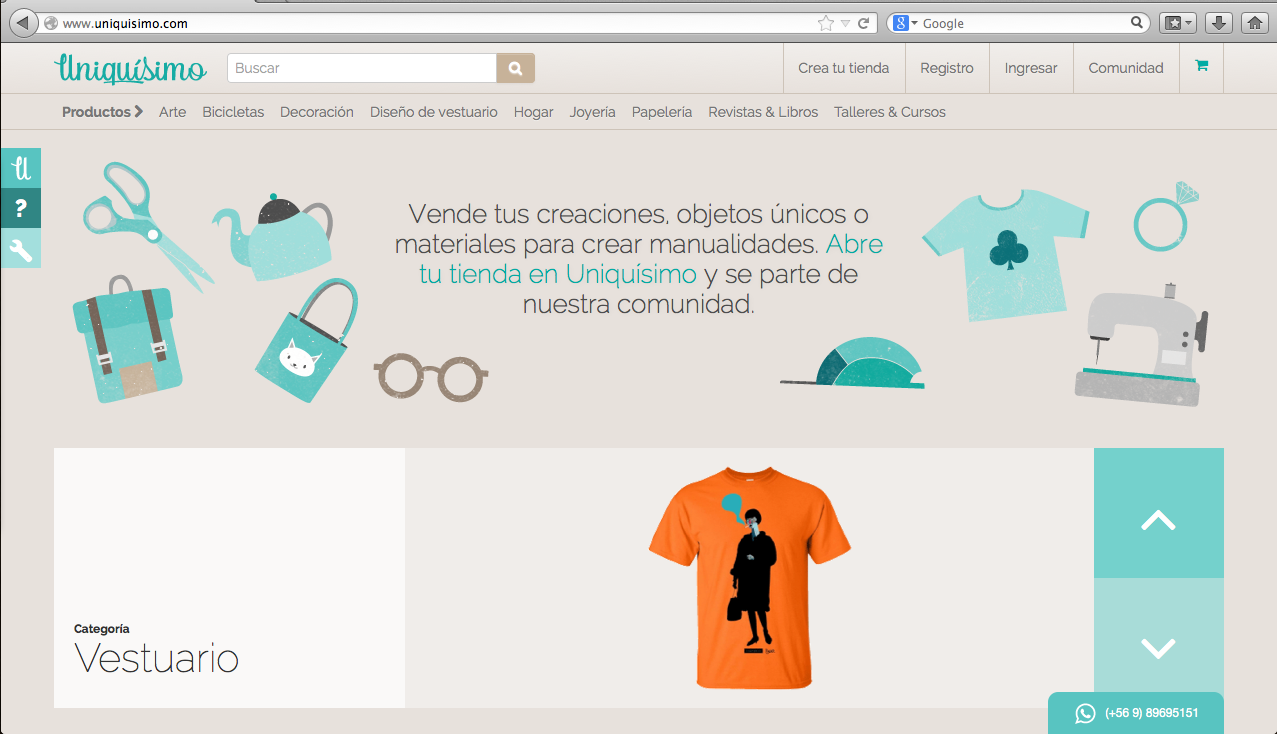Expand the Productos menu arrow
The height and width of the screenshot is (734, 1277).
click(138, 112)
